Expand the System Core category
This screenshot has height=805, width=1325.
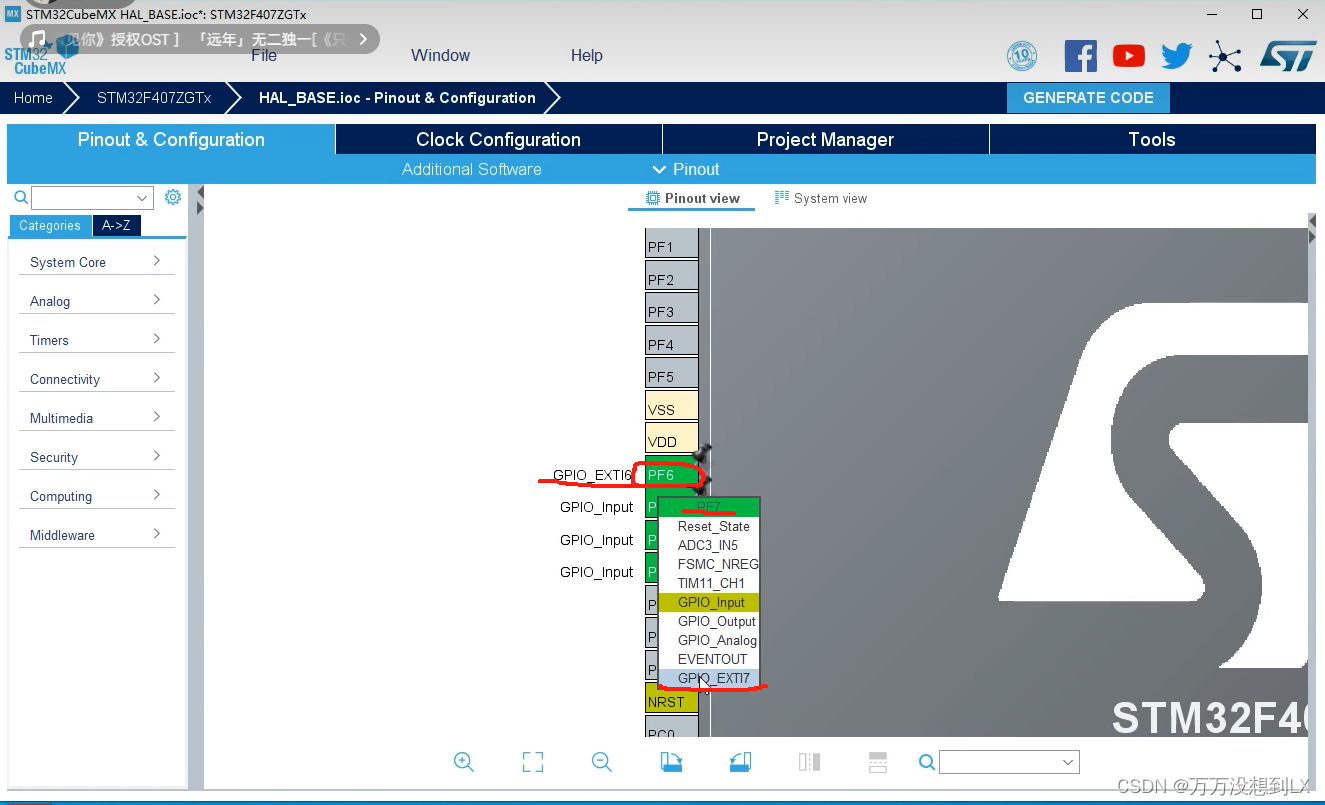(x=95, y=261)
